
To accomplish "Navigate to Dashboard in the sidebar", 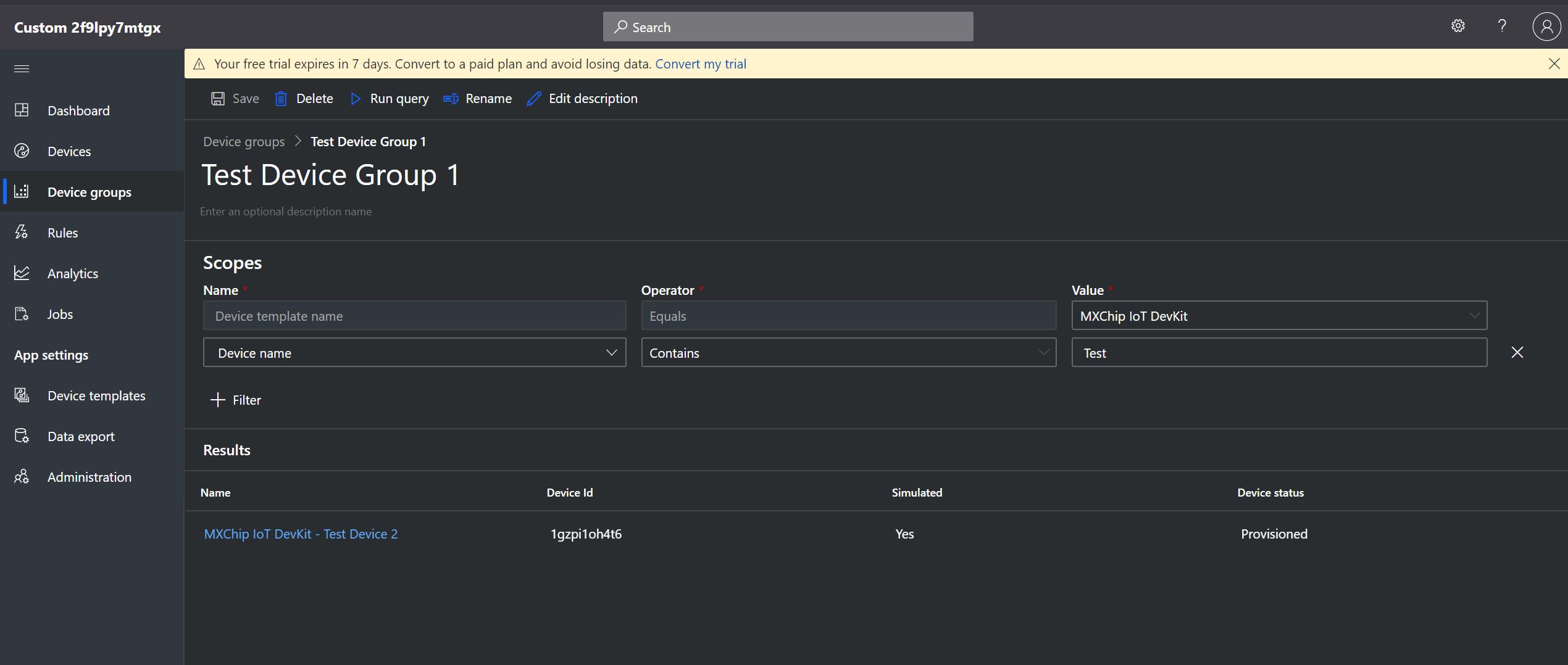I will (x=78, y=111).
